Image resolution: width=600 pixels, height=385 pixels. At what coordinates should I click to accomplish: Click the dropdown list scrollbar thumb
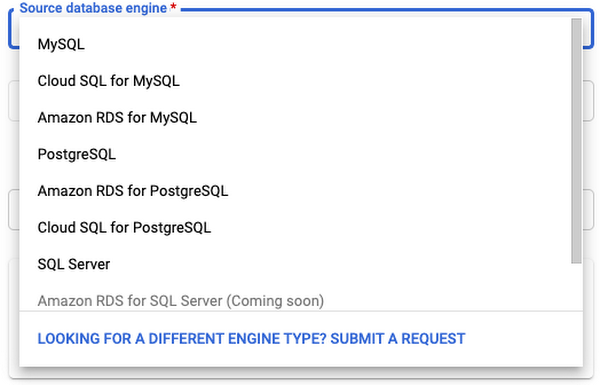tap(576, 141)
